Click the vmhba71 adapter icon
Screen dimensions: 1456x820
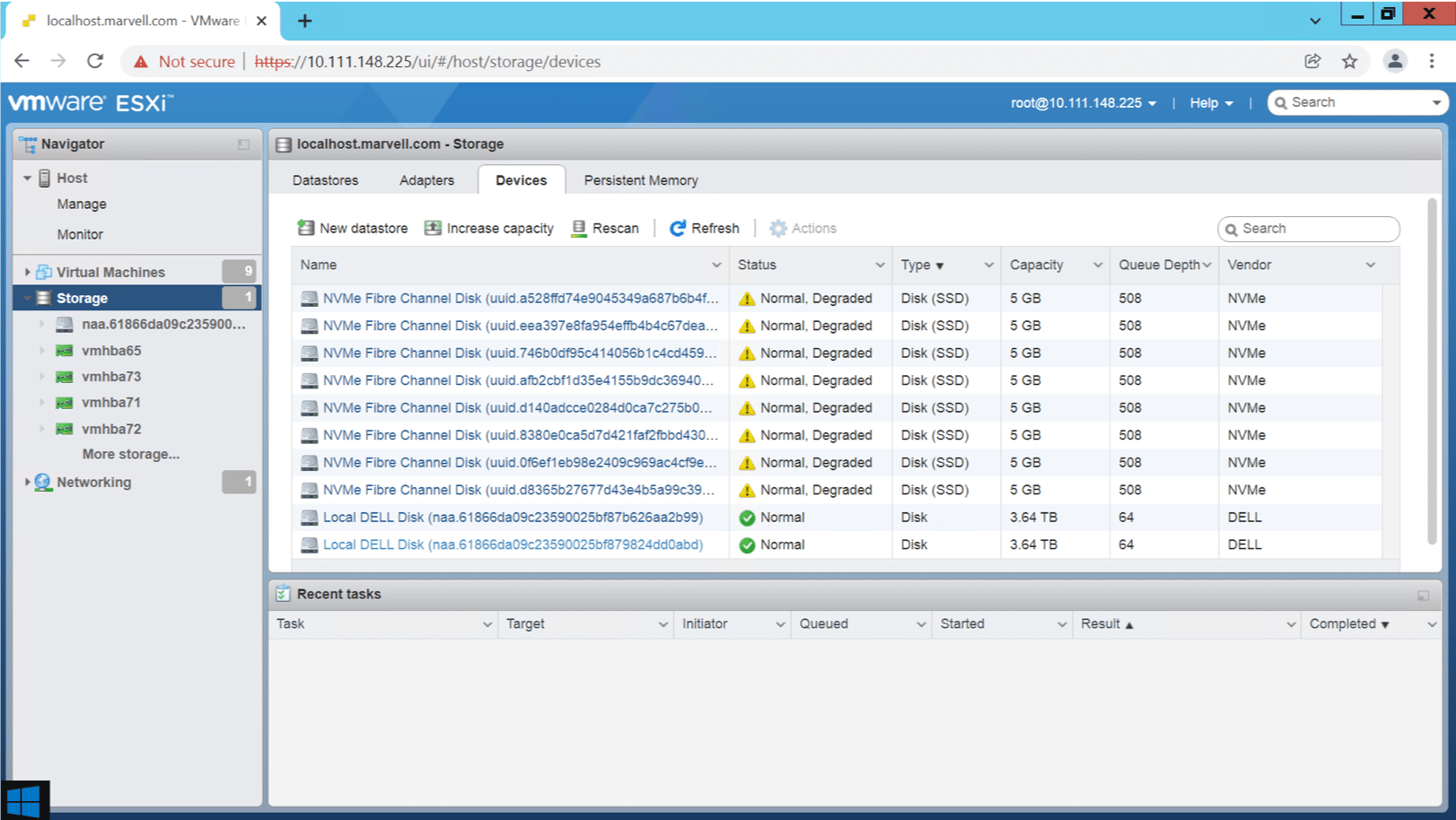click(64, 403)
